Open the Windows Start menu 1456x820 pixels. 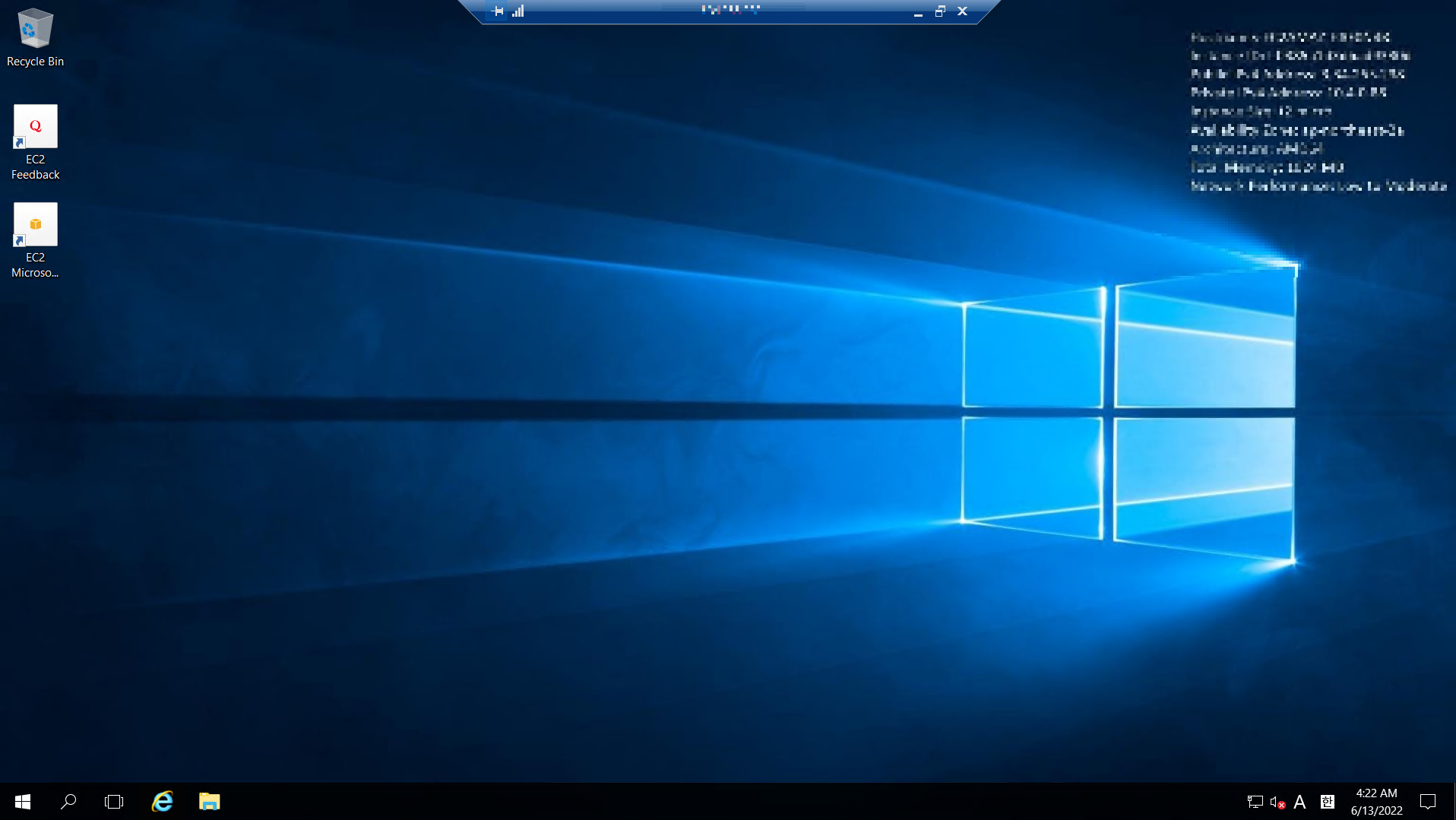23,802
